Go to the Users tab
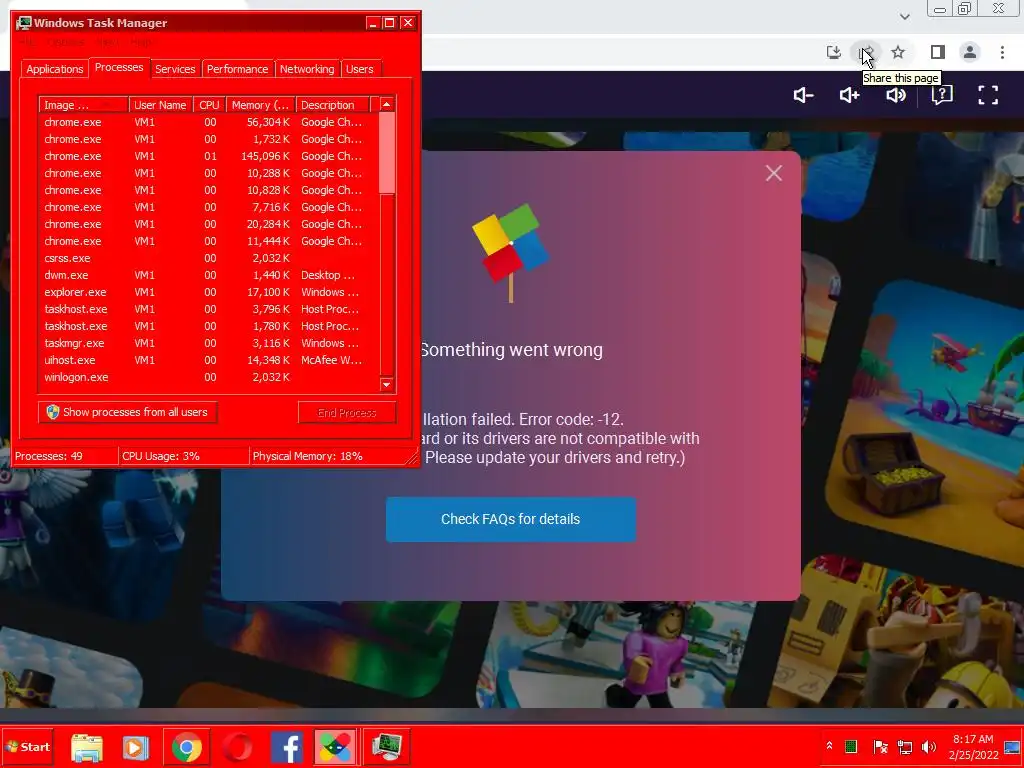The image size is (1024, 768). click(360, 69)
